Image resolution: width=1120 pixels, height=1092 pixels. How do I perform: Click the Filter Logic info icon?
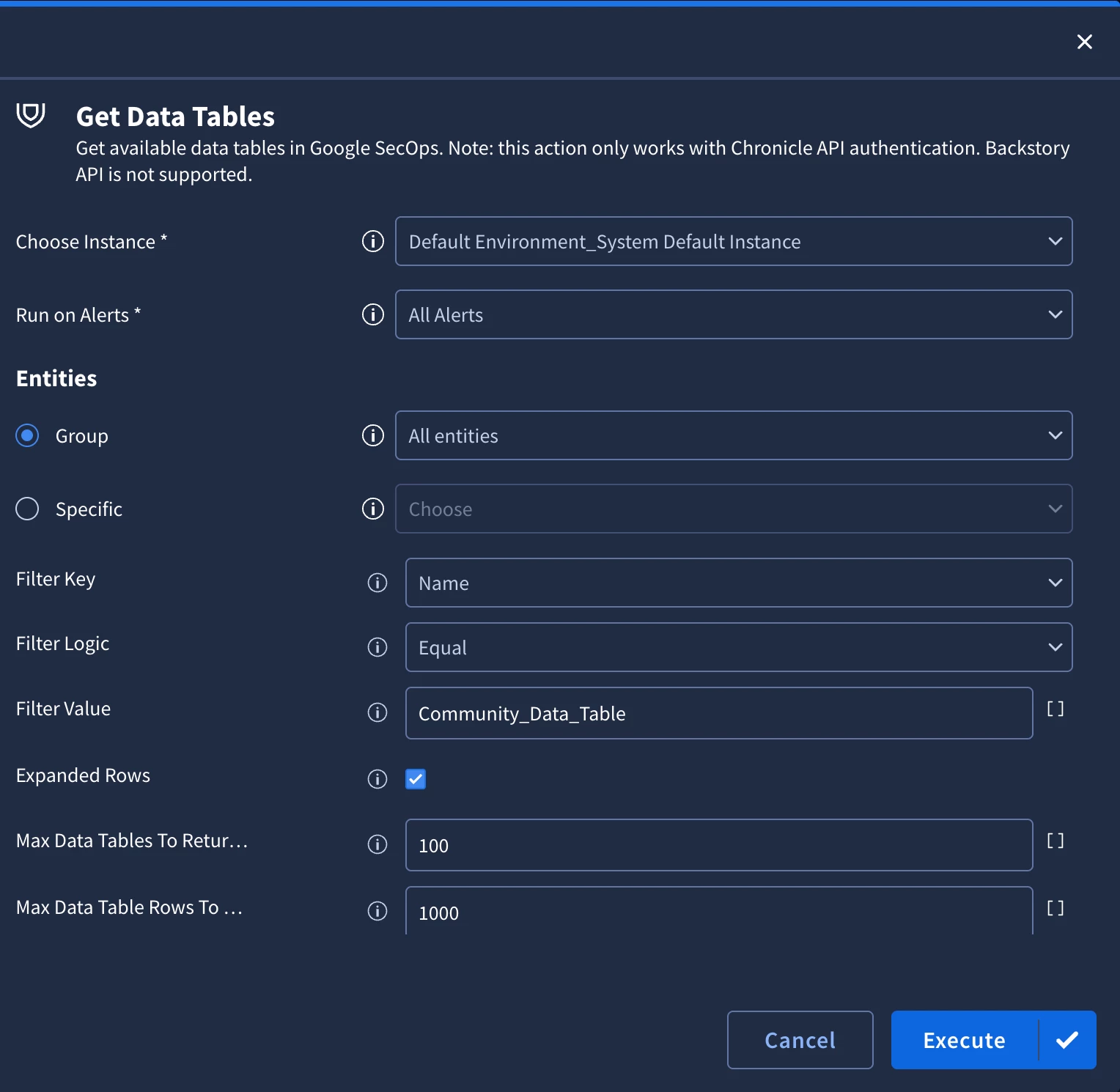click(x=377, y=647)
